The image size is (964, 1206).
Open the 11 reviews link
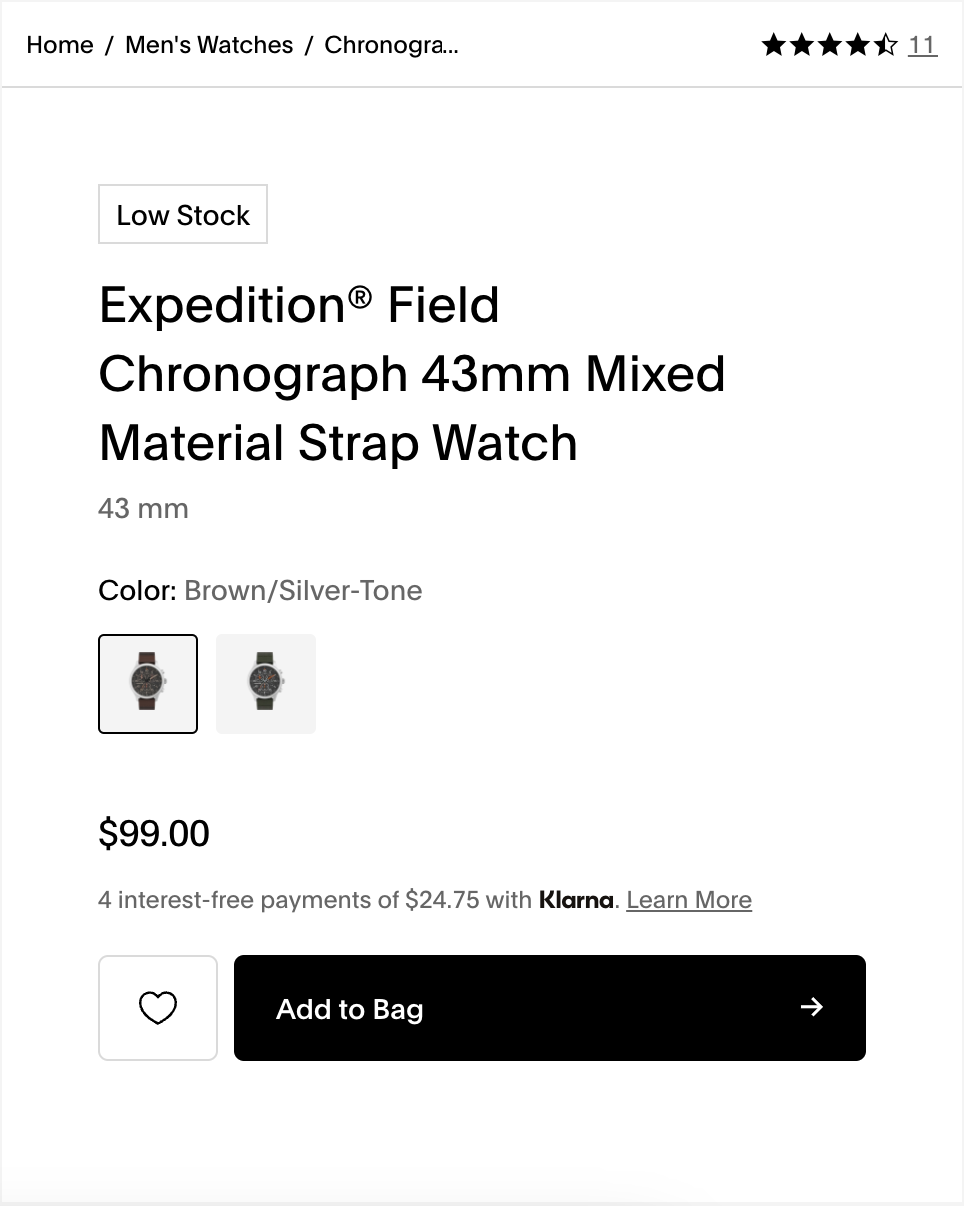click(922, 45)
